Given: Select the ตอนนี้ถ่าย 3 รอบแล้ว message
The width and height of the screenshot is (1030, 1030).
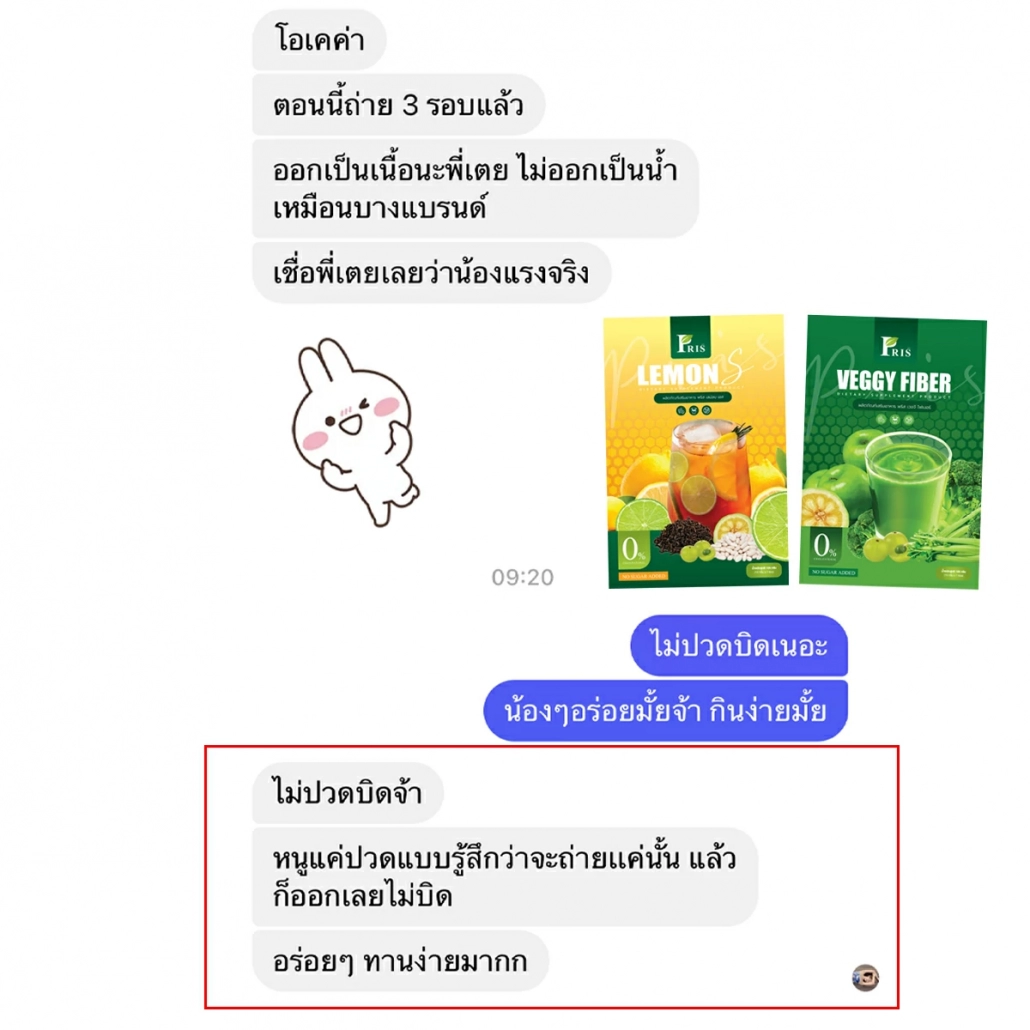Looking at the screenshot, I should pos(398,105).
